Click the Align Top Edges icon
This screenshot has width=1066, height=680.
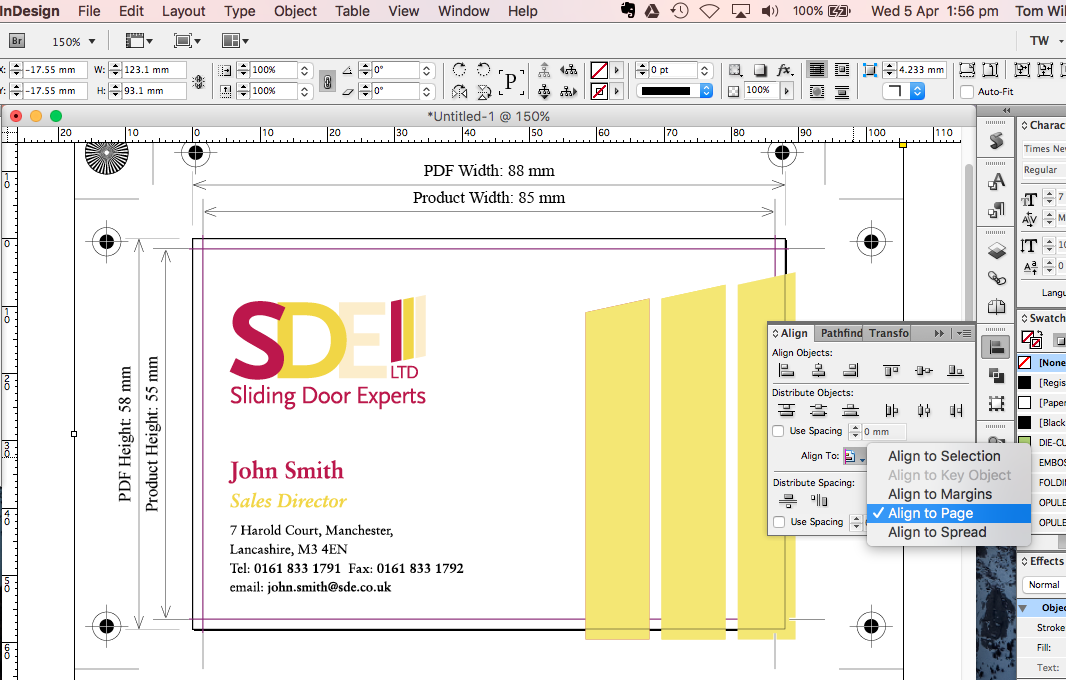[891, 370]
